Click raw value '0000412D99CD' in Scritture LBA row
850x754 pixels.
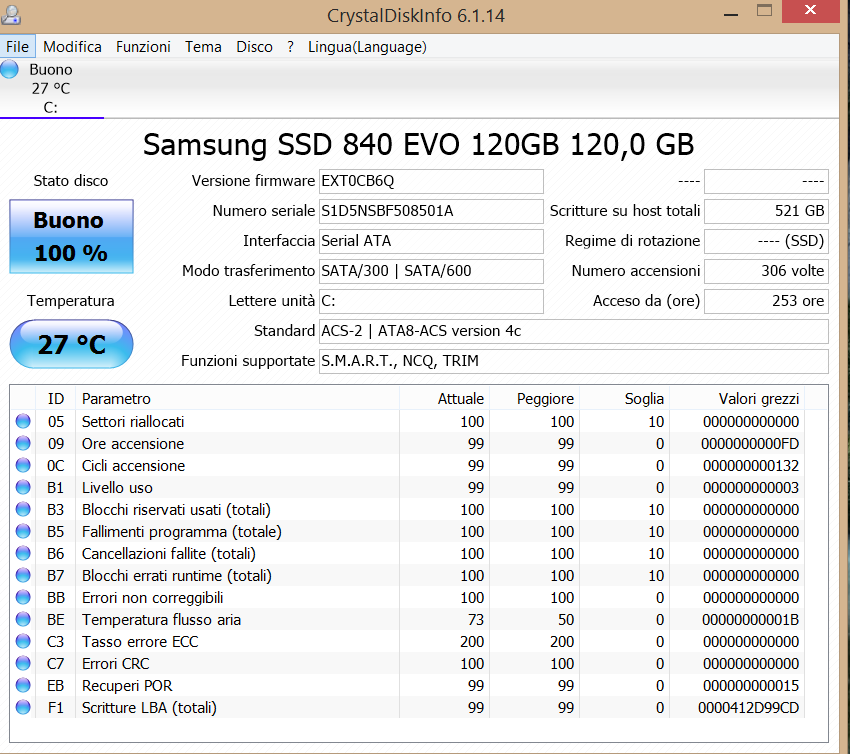pos(748,708)
